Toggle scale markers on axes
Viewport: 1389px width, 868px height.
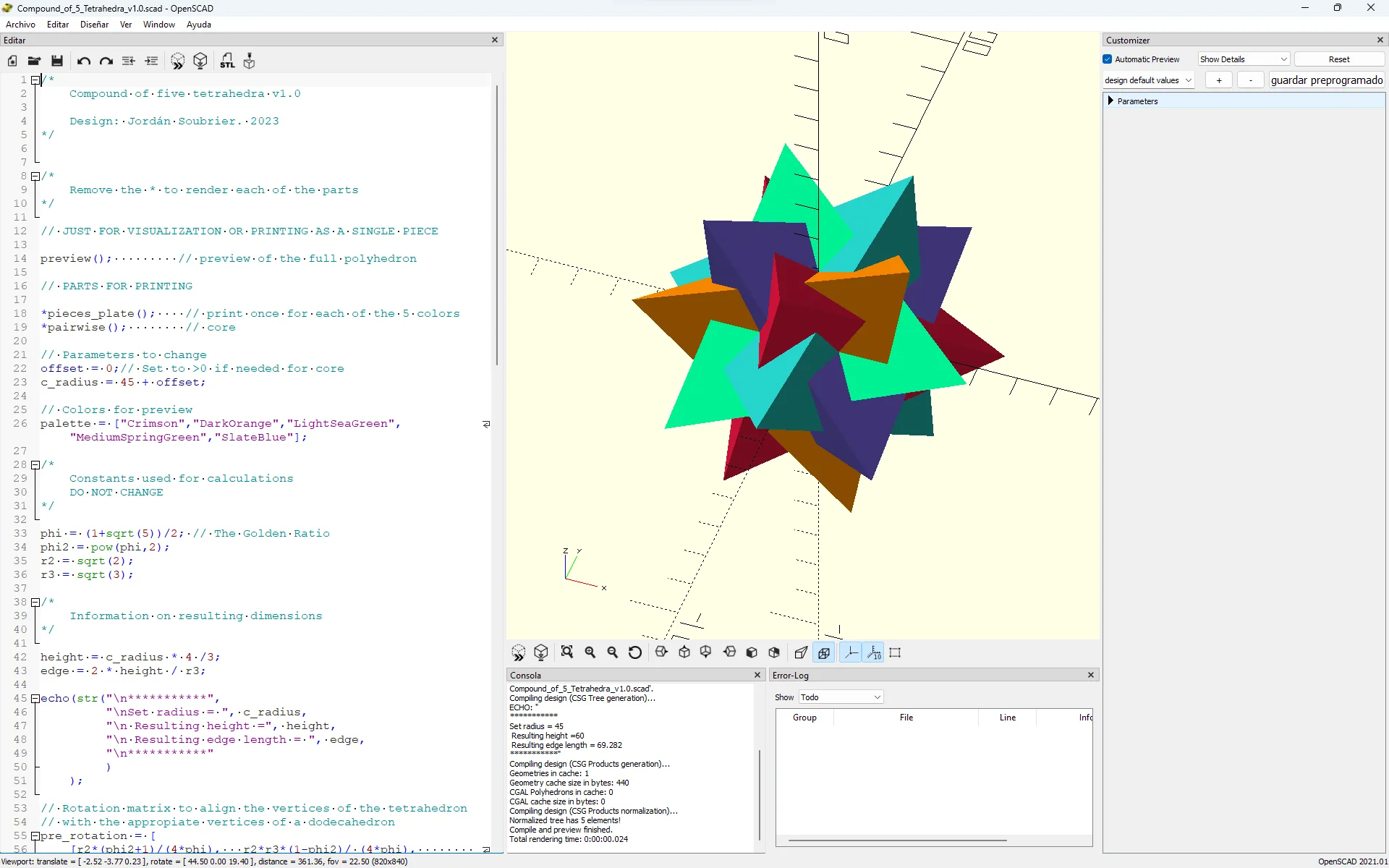click(x=874, y=652)
